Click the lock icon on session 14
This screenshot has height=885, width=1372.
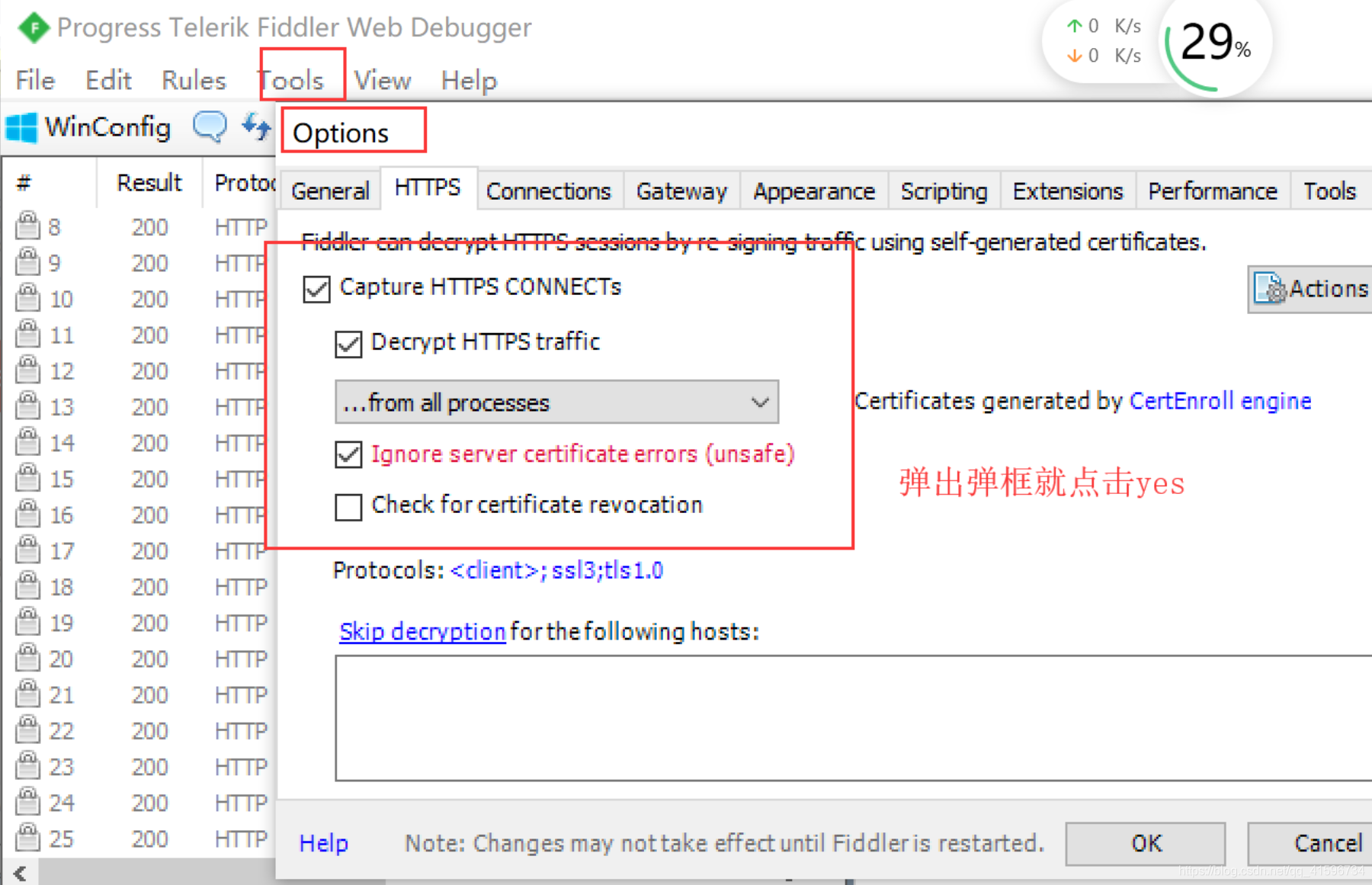tap(28, 441)
